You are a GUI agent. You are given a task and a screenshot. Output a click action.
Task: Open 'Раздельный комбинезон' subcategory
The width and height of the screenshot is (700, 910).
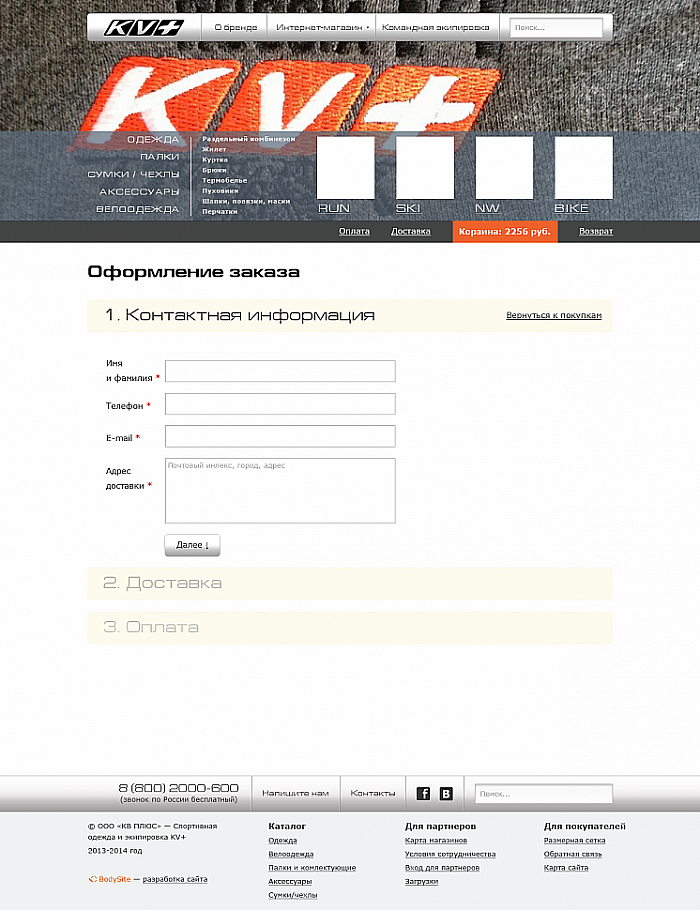point(248,139)
